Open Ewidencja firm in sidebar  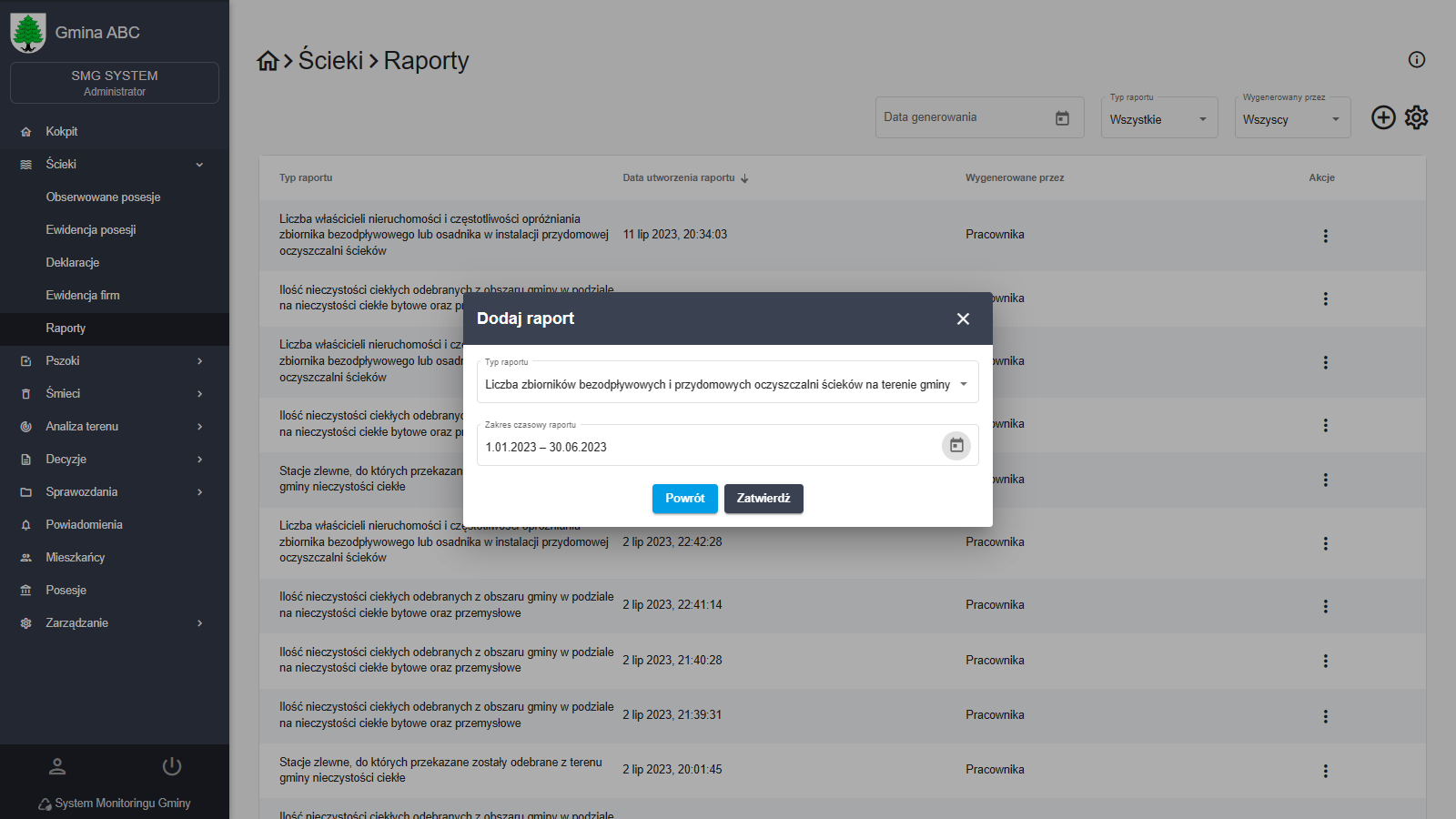click(83, 296)
